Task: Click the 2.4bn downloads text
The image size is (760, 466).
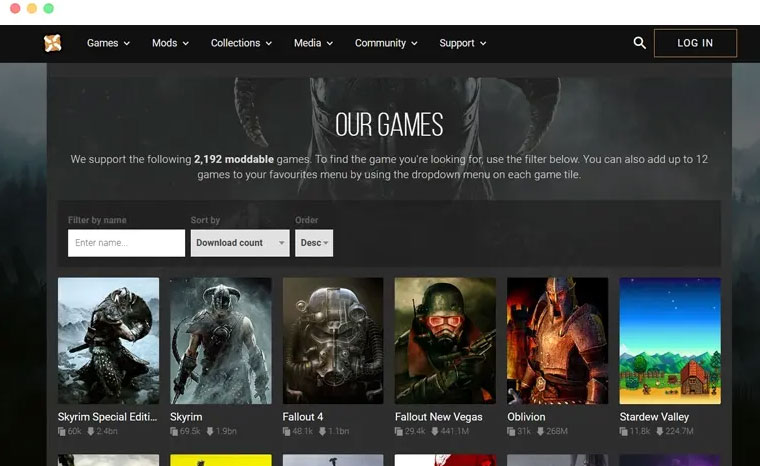Action: click(107, 431)
